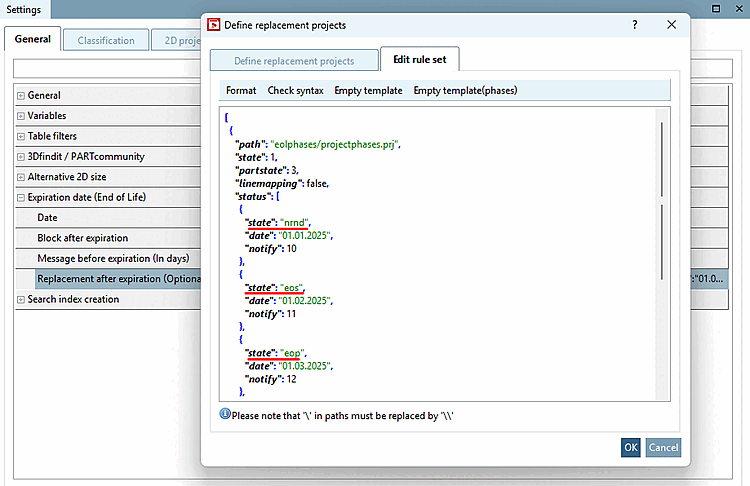Image resolution: width=750 pixels, height=486 pixels.
Task: Select Message before expiration (In days) row
Action: coord(108,258)
